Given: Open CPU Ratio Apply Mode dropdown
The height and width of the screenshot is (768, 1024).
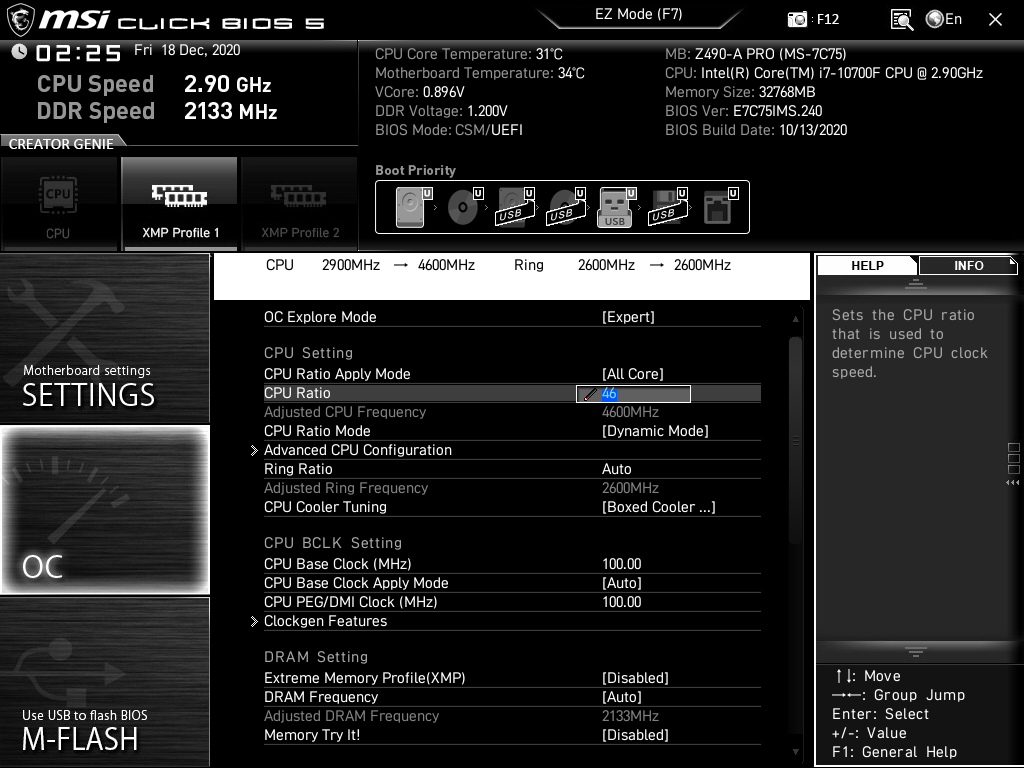Looking at the screenshot, I should coord(632,374).
